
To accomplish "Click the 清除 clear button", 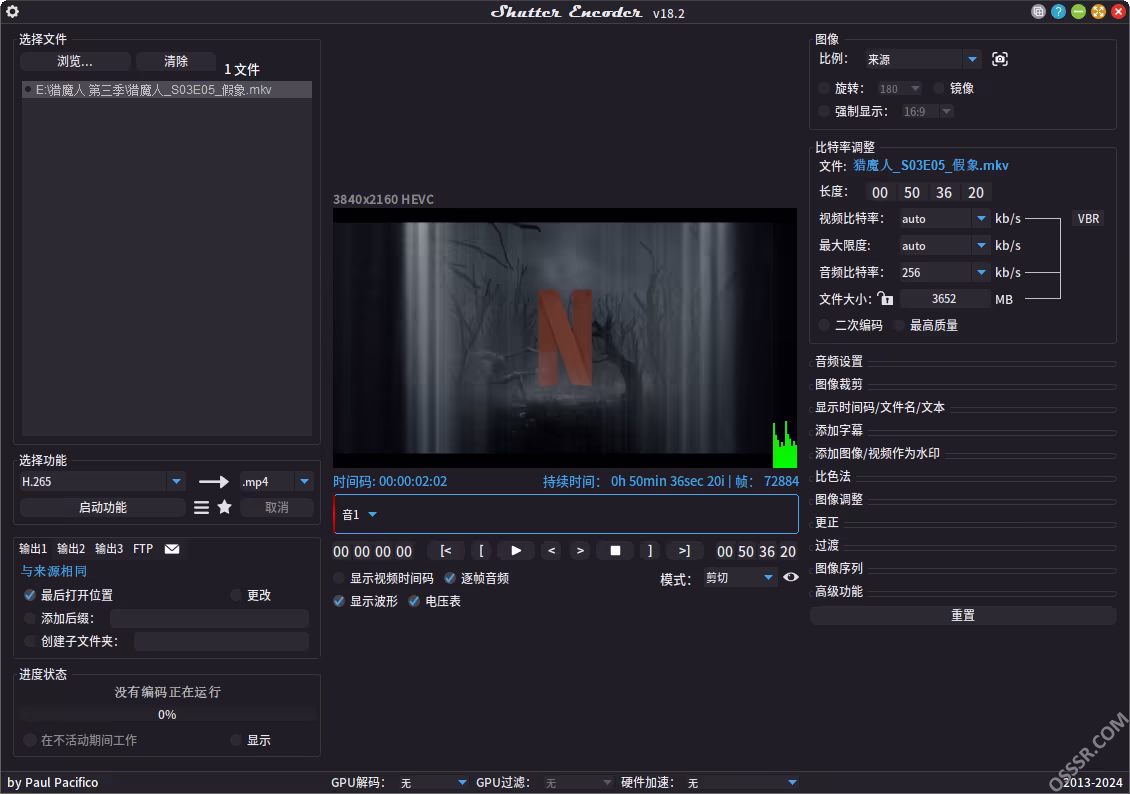I will [x=176, y=61].
